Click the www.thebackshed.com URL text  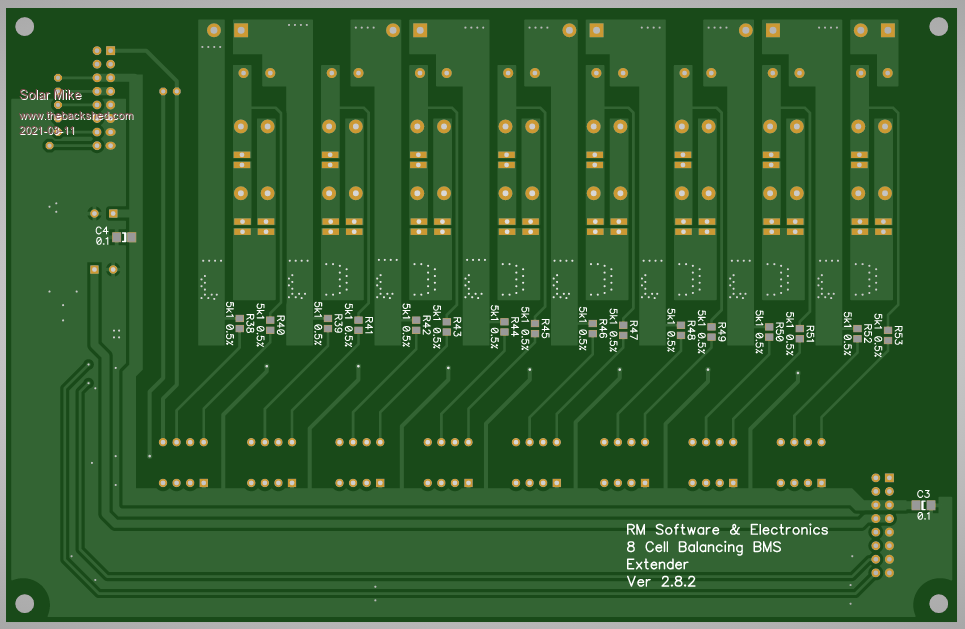point(76,116)
